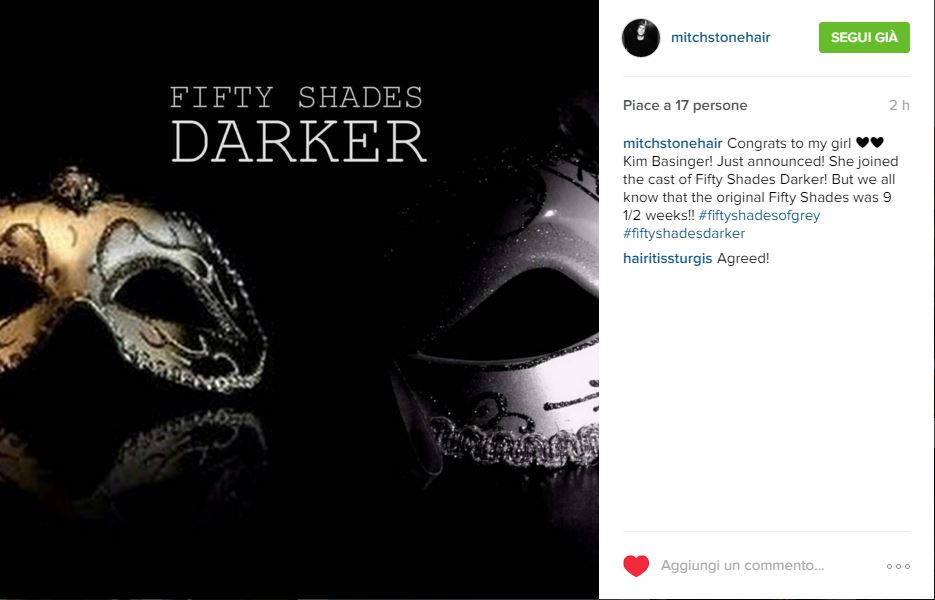Click the Fifty Shades Darker post image

299,300
